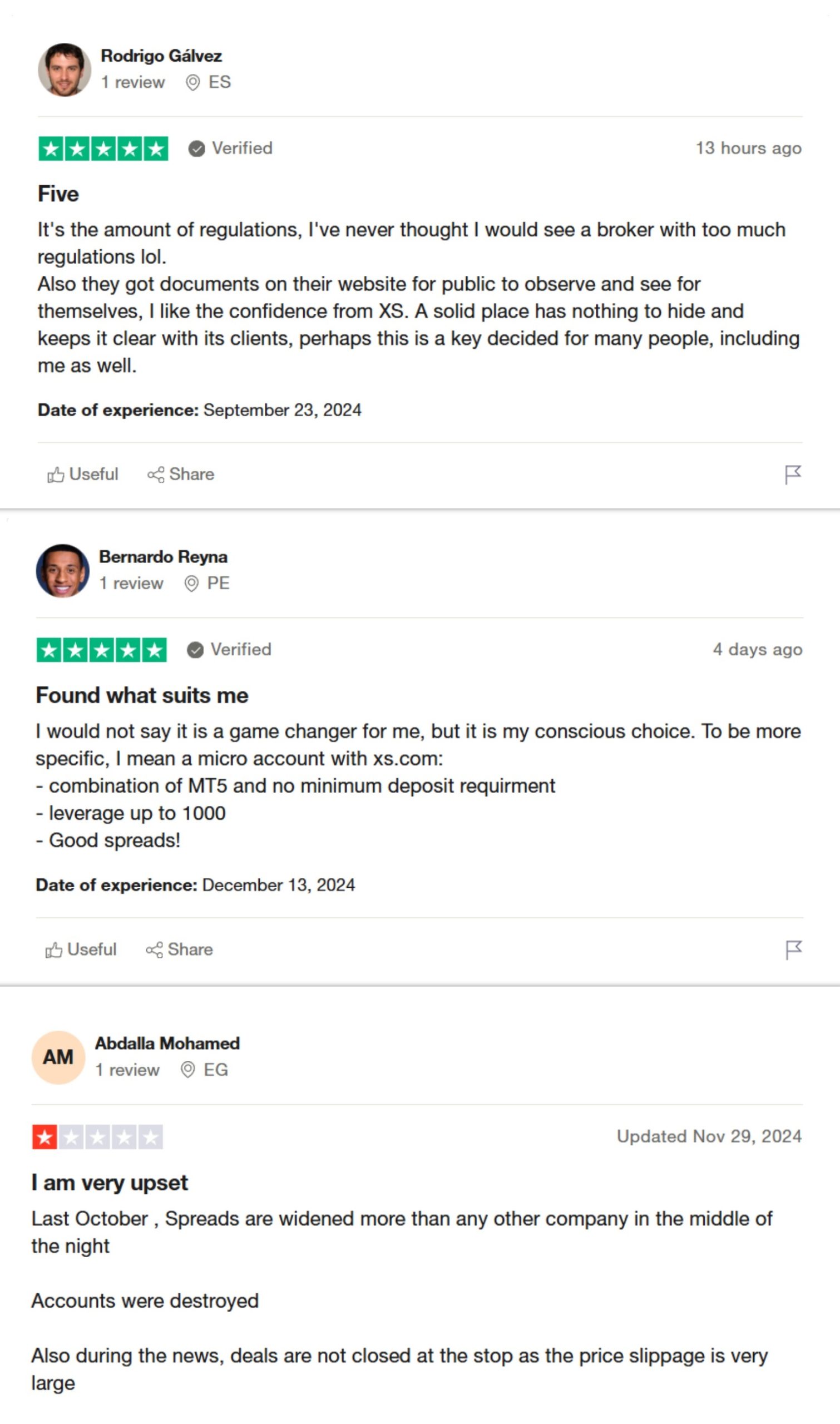Open Rodrigo Gálvez's profile name

pyautogui.click(x=161, y=56)
